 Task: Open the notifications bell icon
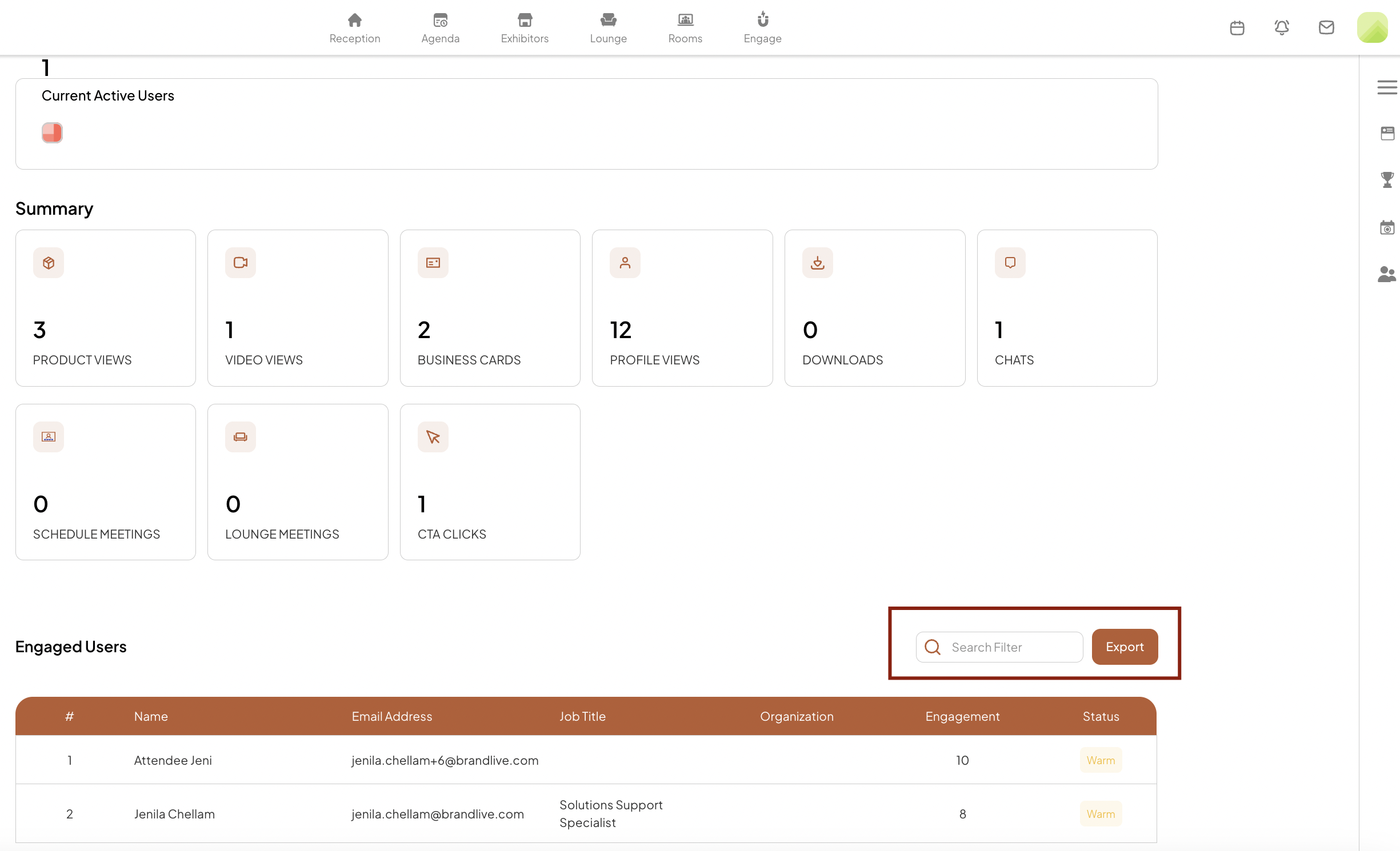point(1281,27)
